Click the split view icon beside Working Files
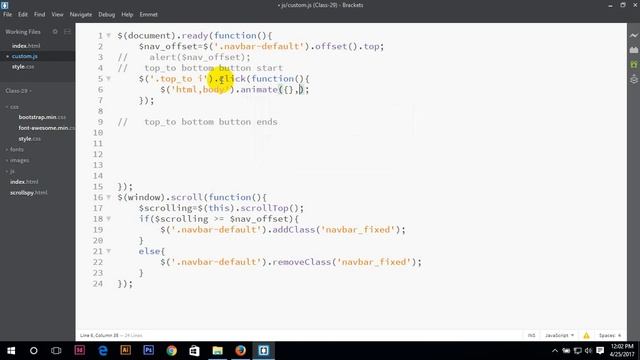640x360 pixels. [x=67, y=31]
